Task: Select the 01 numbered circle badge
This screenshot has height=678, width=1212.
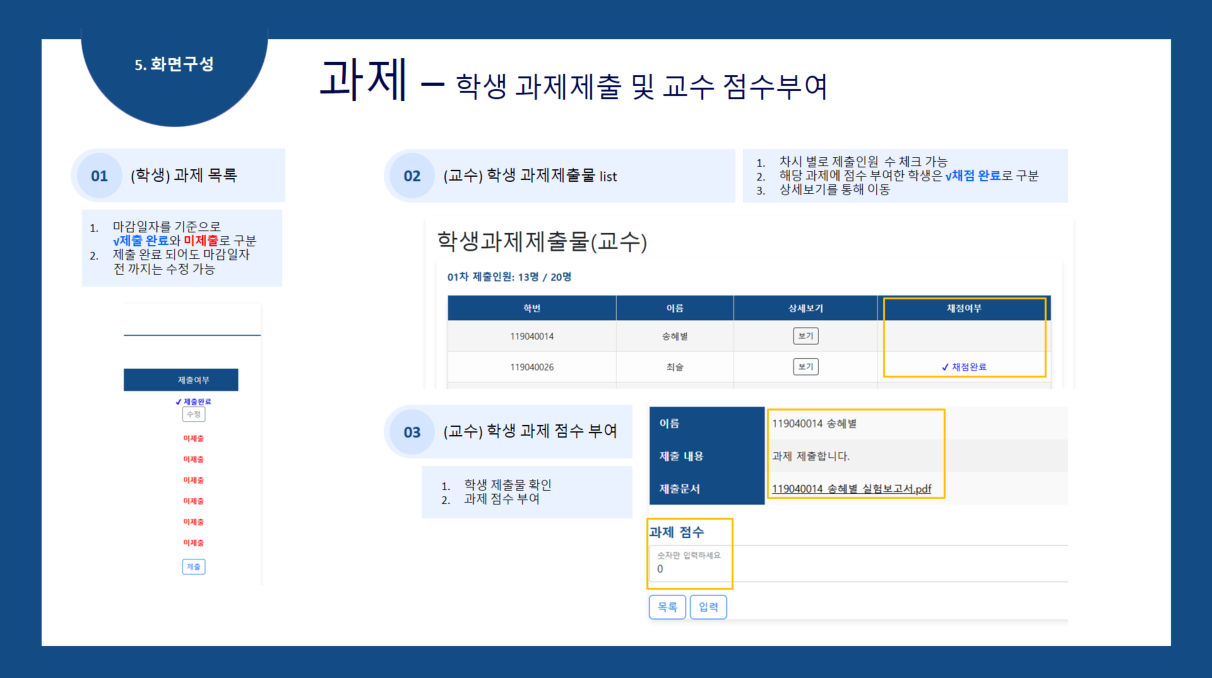Action: click(99, 176)
